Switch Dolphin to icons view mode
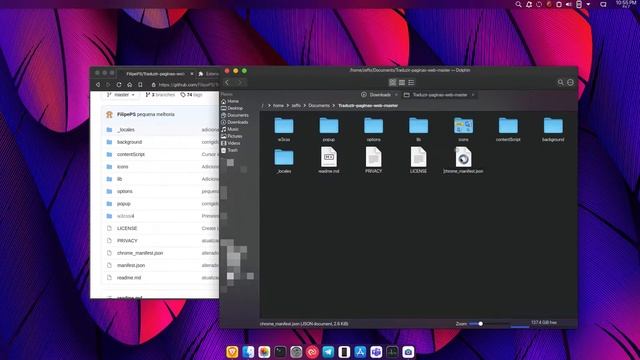Viewport: 640px width, 360px height. point(393,82)
